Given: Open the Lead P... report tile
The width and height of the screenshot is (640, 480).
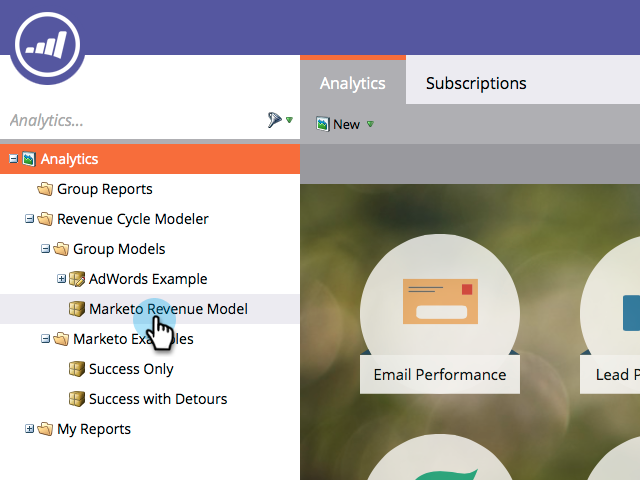Looking at the screenshot, I should pyautogui.click(x=611, y=314).
